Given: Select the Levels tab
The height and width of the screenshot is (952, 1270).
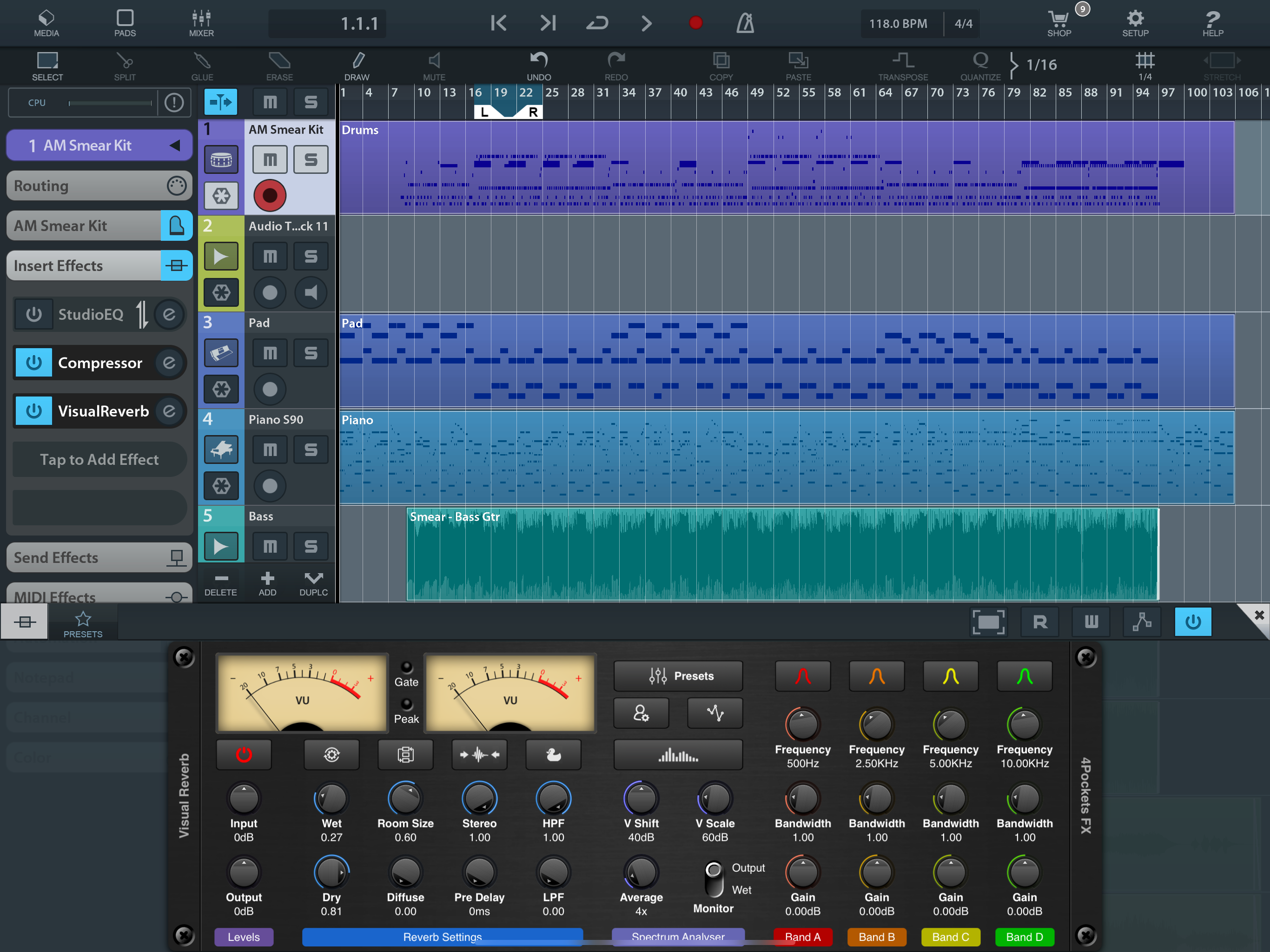Looking at the screenshot, I should 244,937.
